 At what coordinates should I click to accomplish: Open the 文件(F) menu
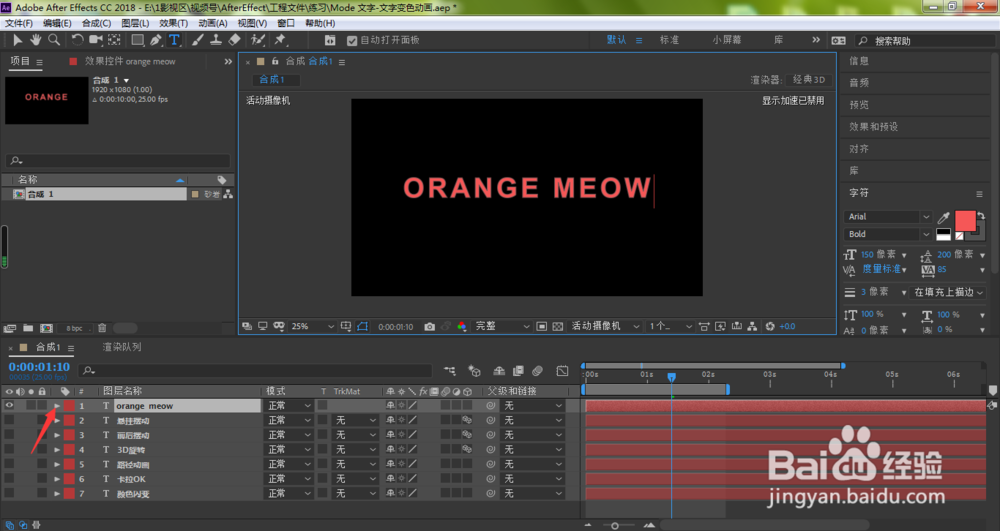(18, 23)
